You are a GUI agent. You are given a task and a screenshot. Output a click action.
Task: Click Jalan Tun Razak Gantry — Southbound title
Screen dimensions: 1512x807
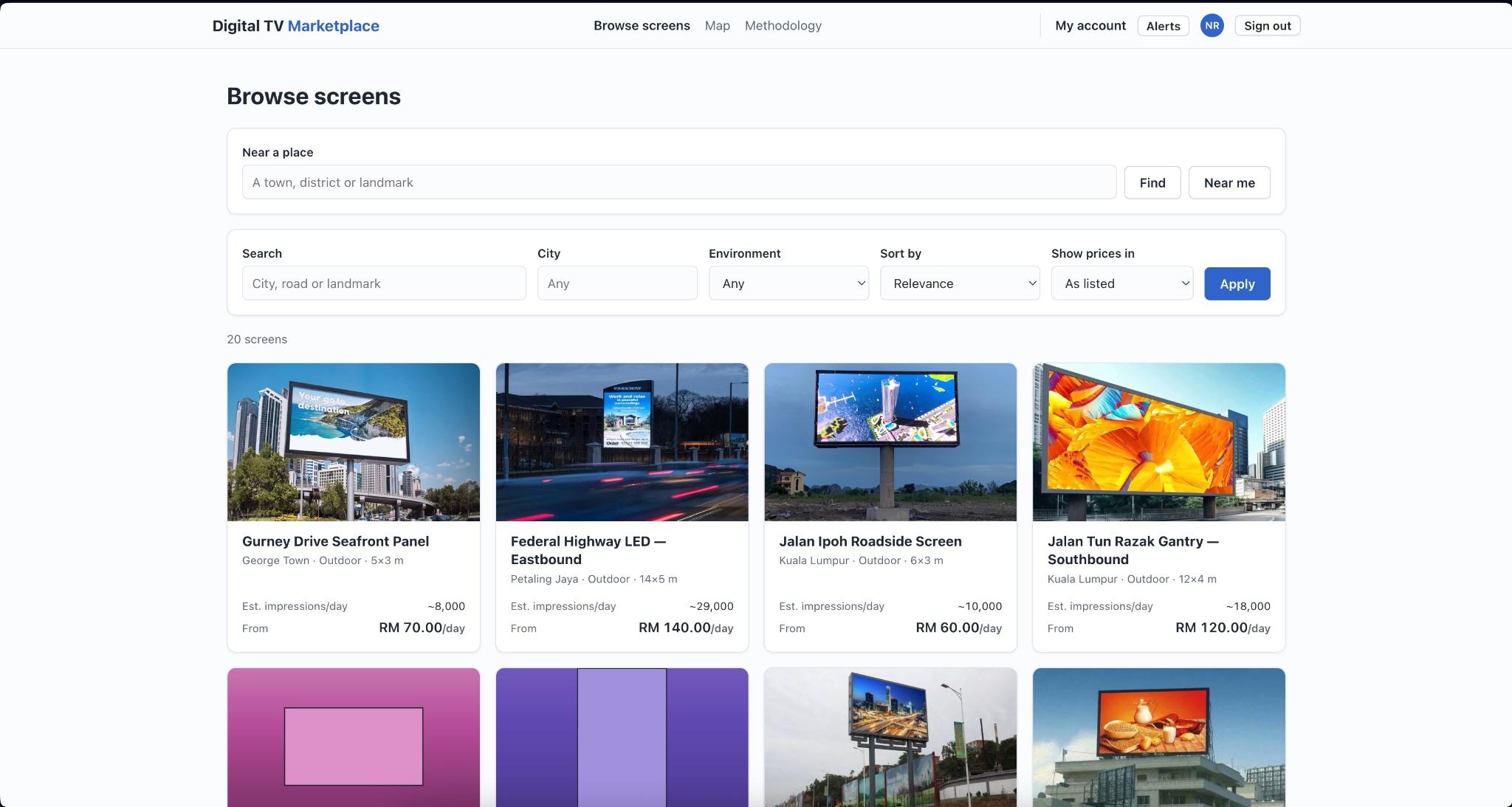click(x=1133, y=550)
